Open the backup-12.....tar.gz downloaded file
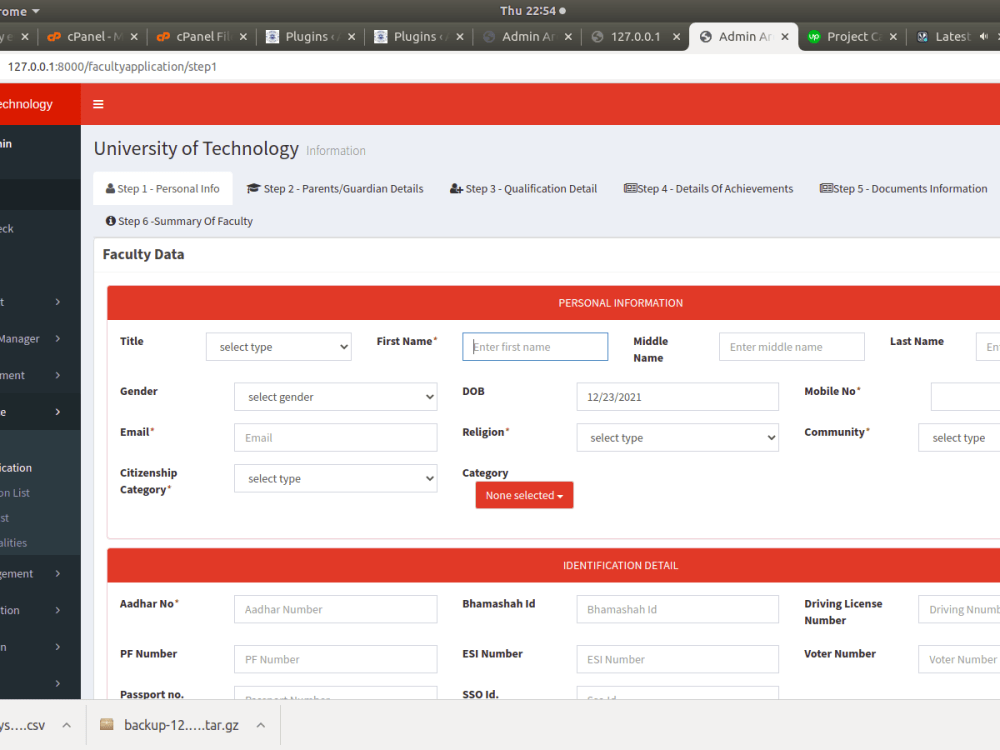This screenshot has height=750, width=1000. (x=181, y=725)
